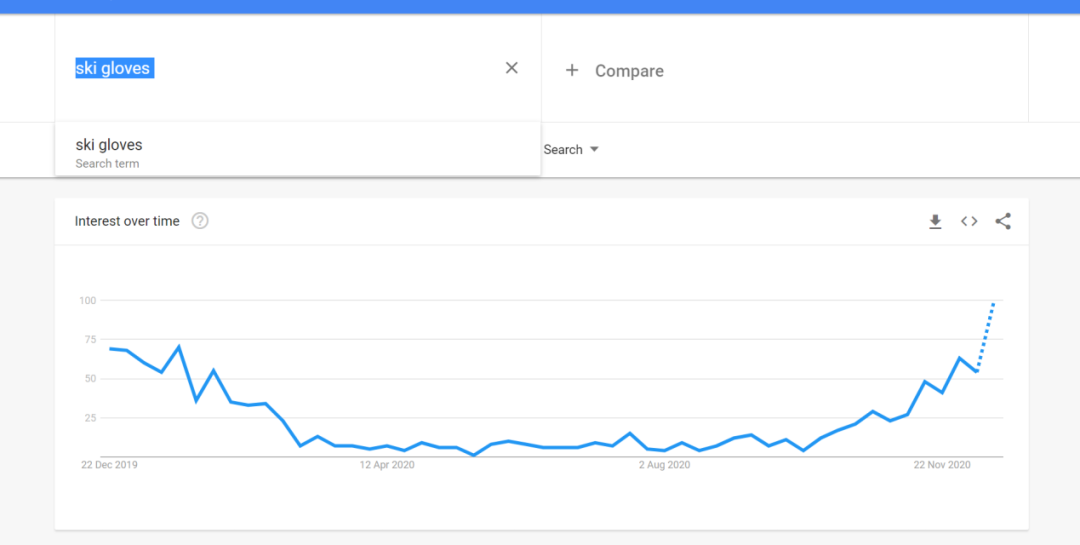Screen dimensions: 1080x545
Task: Expand the Search type dropdown arrow
Action: pyautogui.click(x=594, y=149)
